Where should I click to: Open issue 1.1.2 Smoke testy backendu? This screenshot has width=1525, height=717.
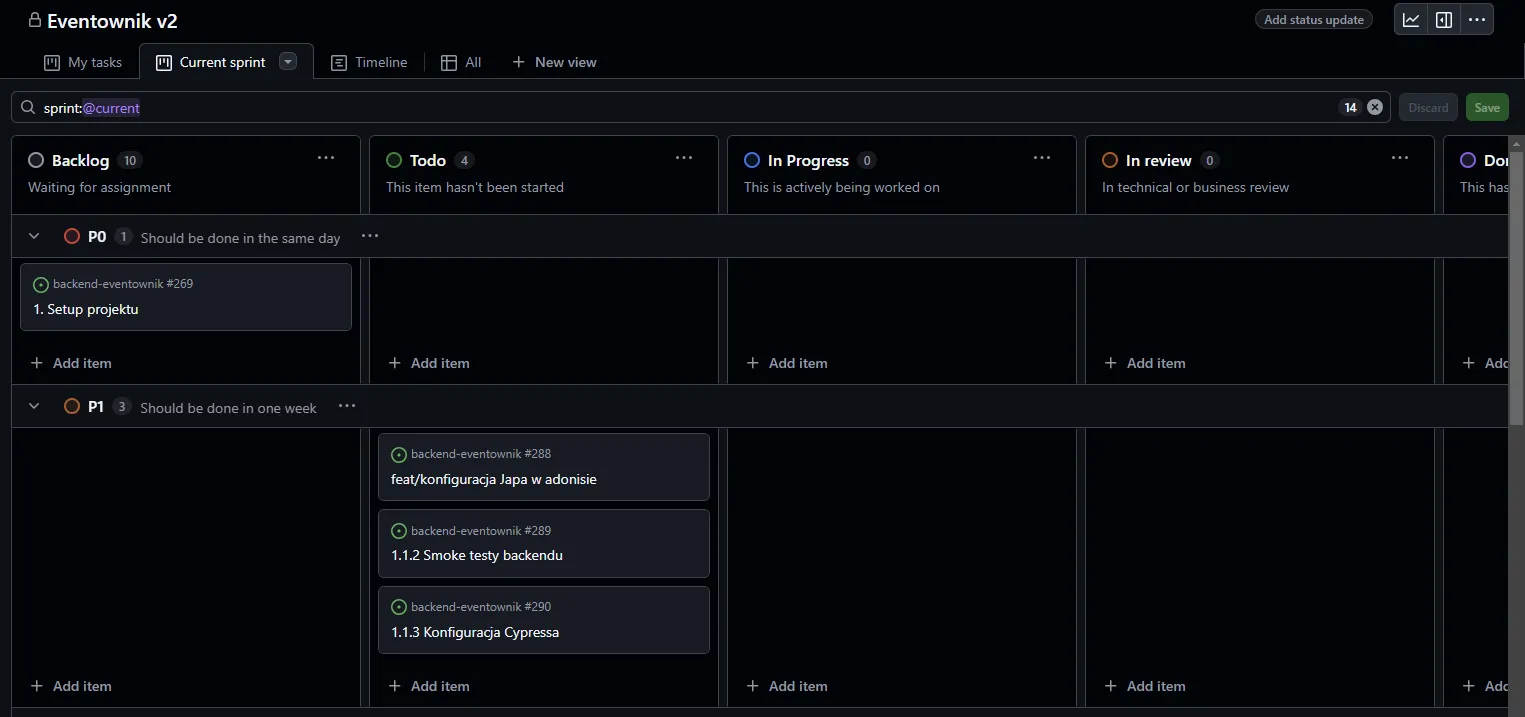click(477, 555)
